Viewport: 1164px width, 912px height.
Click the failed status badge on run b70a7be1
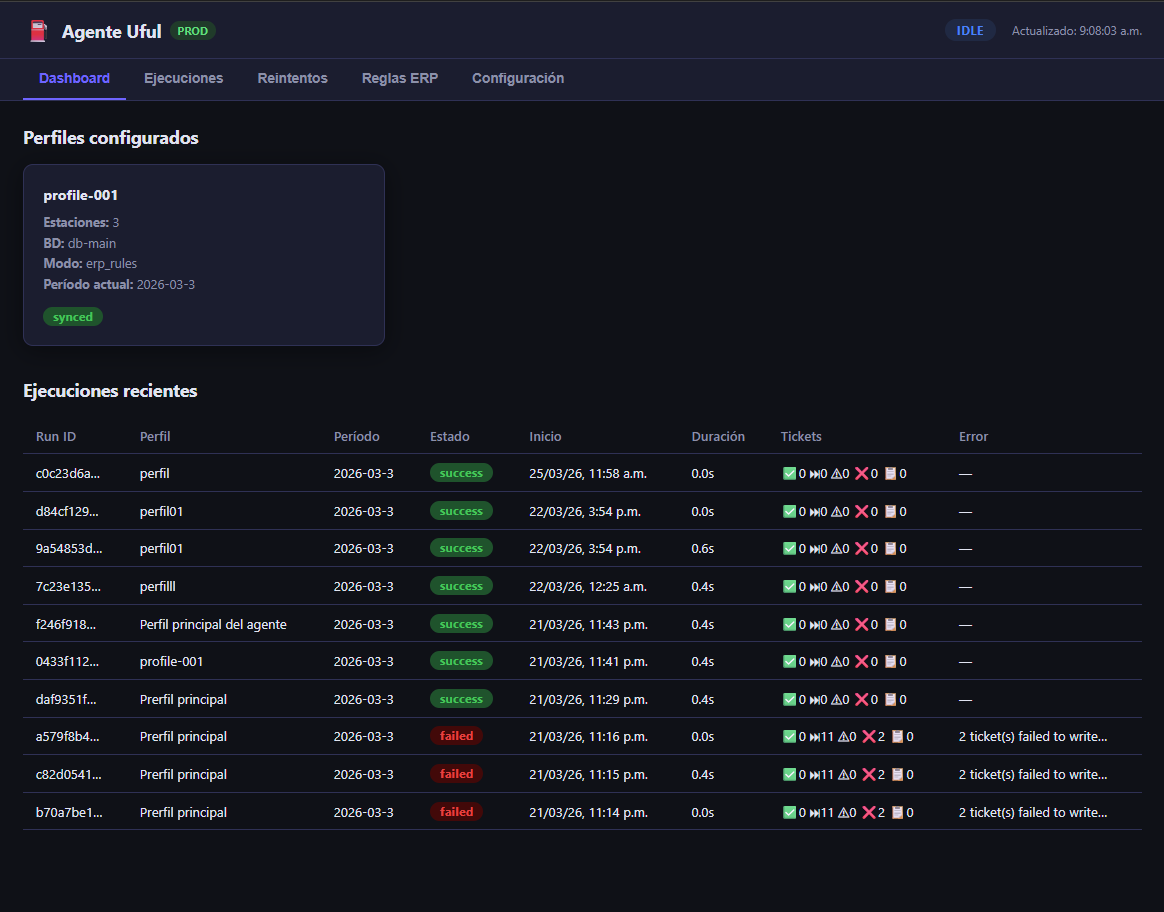coord(456,811)
